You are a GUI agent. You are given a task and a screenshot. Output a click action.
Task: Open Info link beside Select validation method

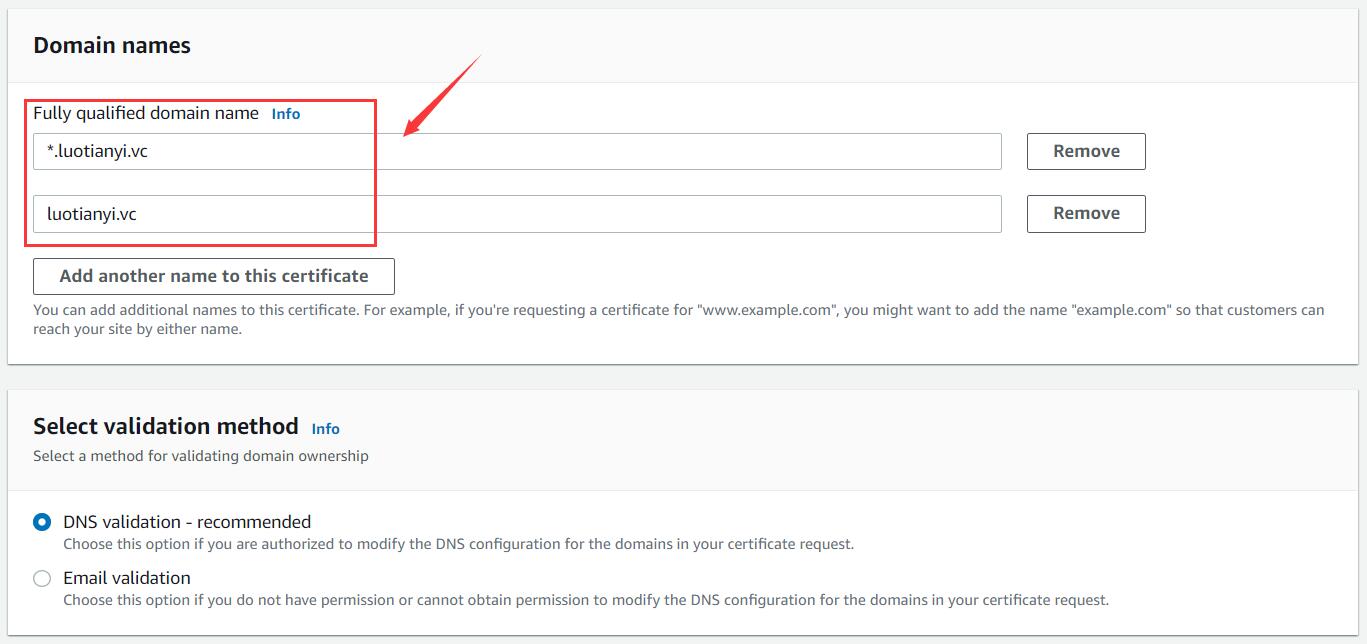pos(325,429)
